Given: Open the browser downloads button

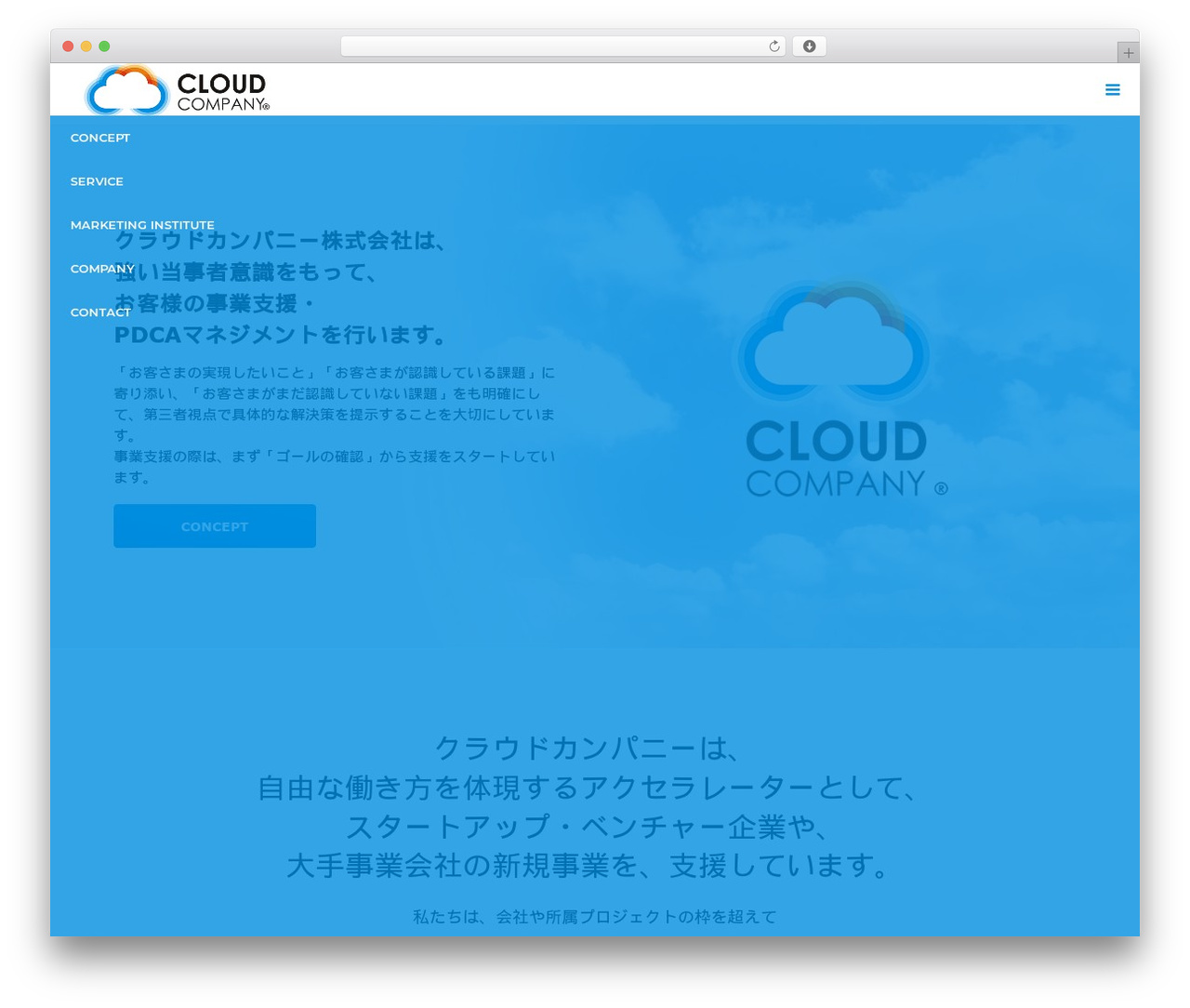Looking at the screenshot, I should [809, 46].
